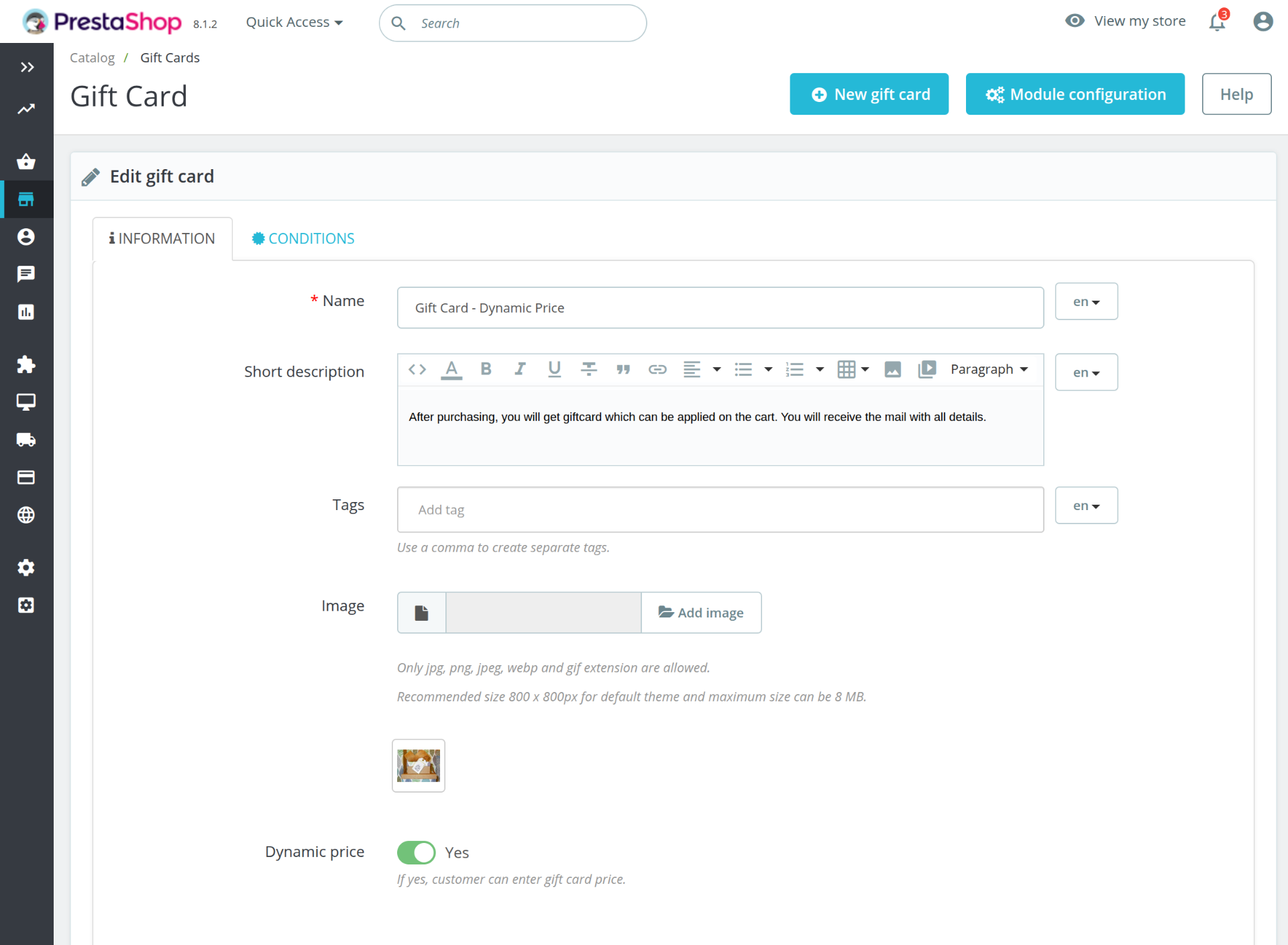
Task: Open Modules puzzle piece sidebar icon
Action: tap(26, 364)
